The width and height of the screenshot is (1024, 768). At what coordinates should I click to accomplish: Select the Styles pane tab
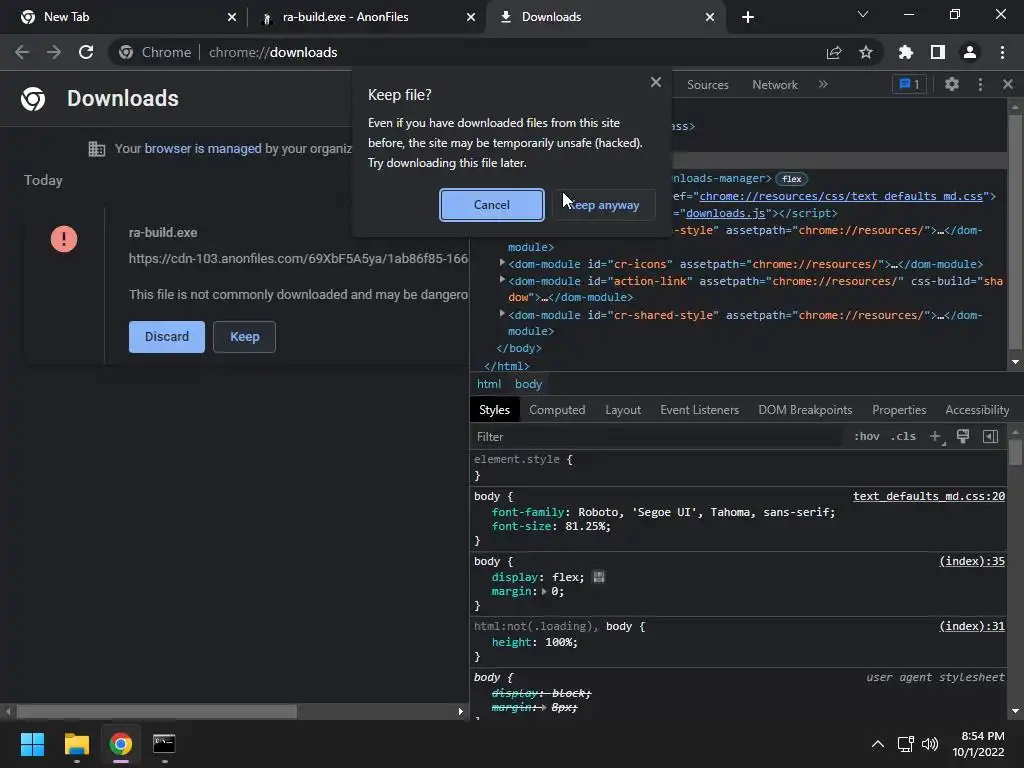[494, 410]
